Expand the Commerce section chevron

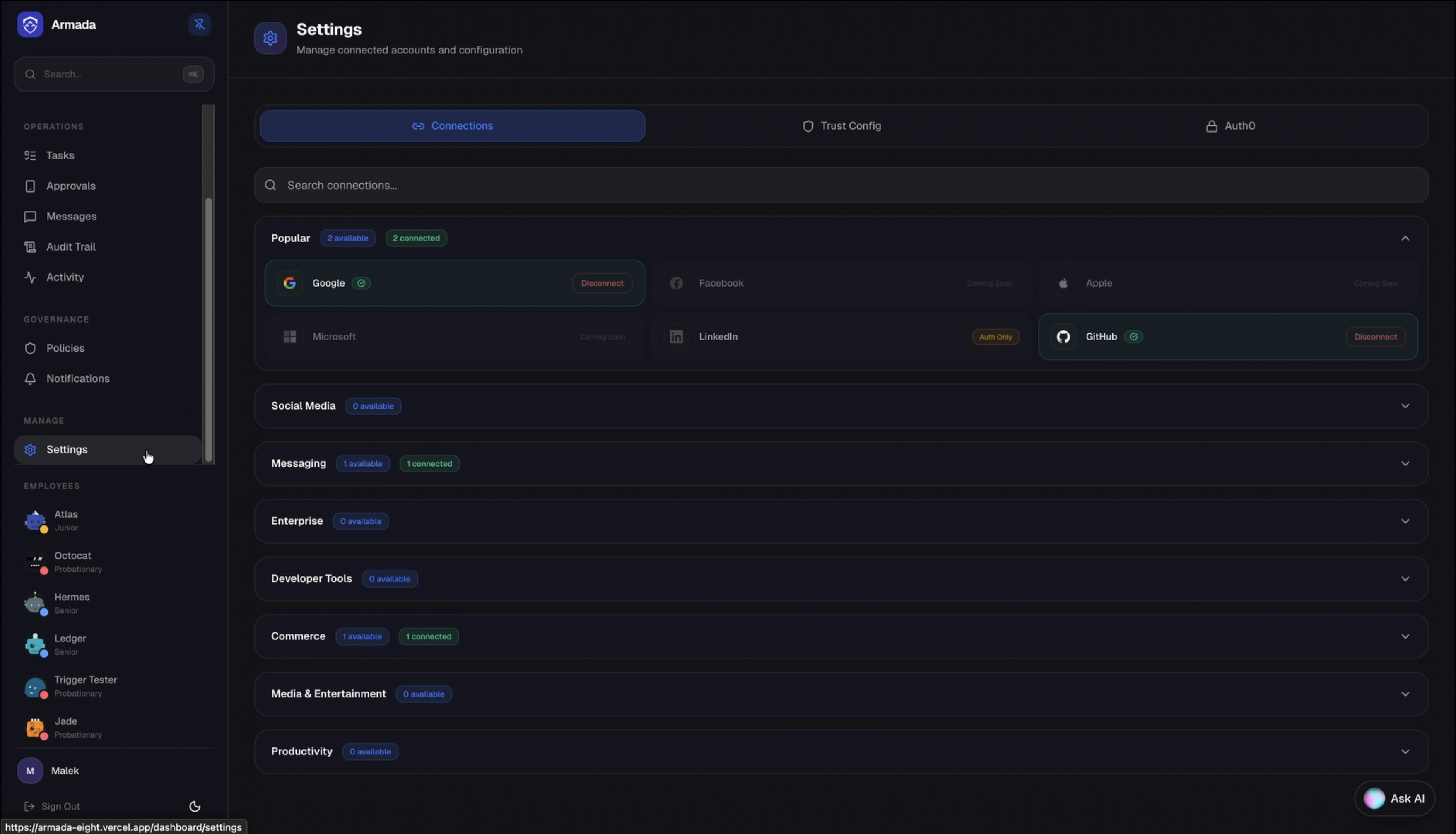(1405, 636)
